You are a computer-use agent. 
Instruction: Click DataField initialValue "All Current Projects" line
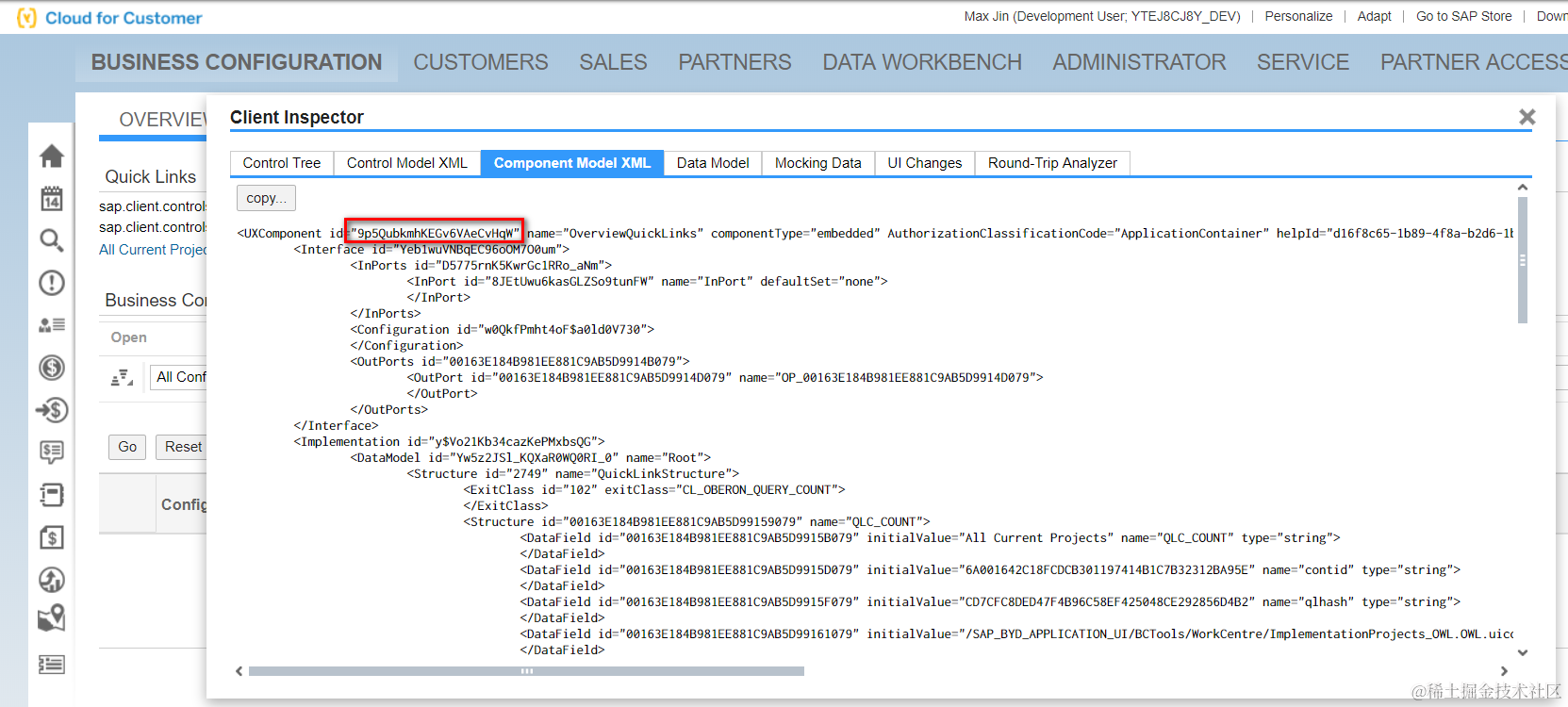tap(931, 537)
